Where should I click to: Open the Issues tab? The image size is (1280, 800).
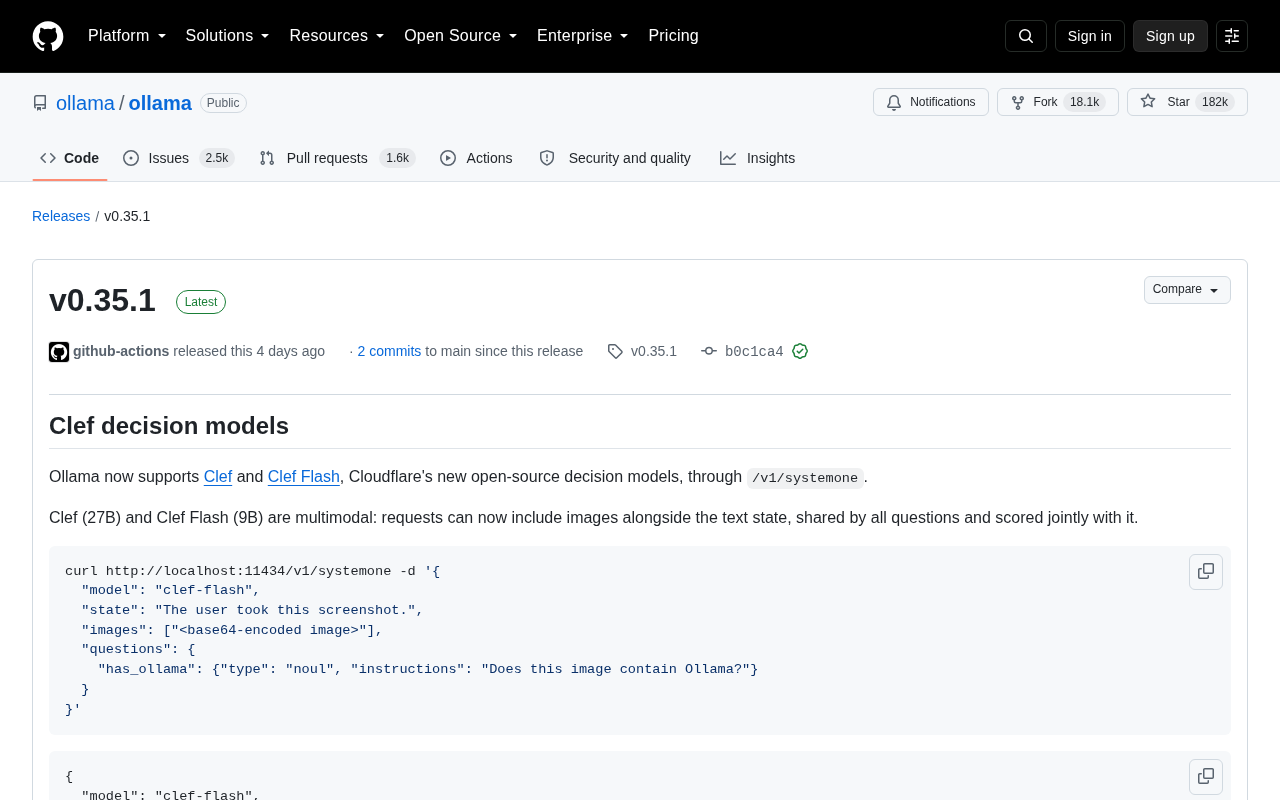click(x=179, y=158)
